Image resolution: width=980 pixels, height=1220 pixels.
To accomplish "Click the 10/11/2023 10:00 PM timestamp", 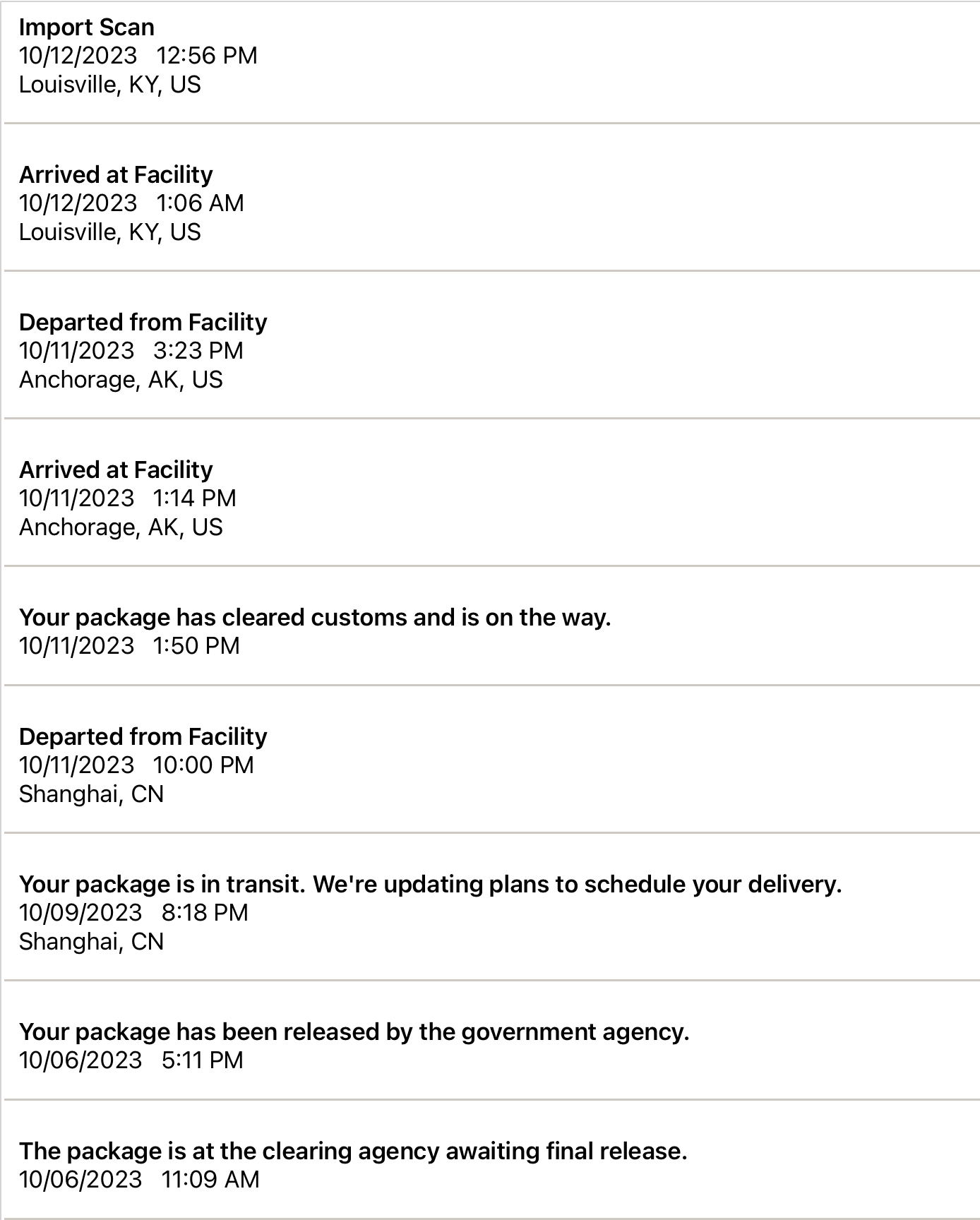I will pos(136,765).
